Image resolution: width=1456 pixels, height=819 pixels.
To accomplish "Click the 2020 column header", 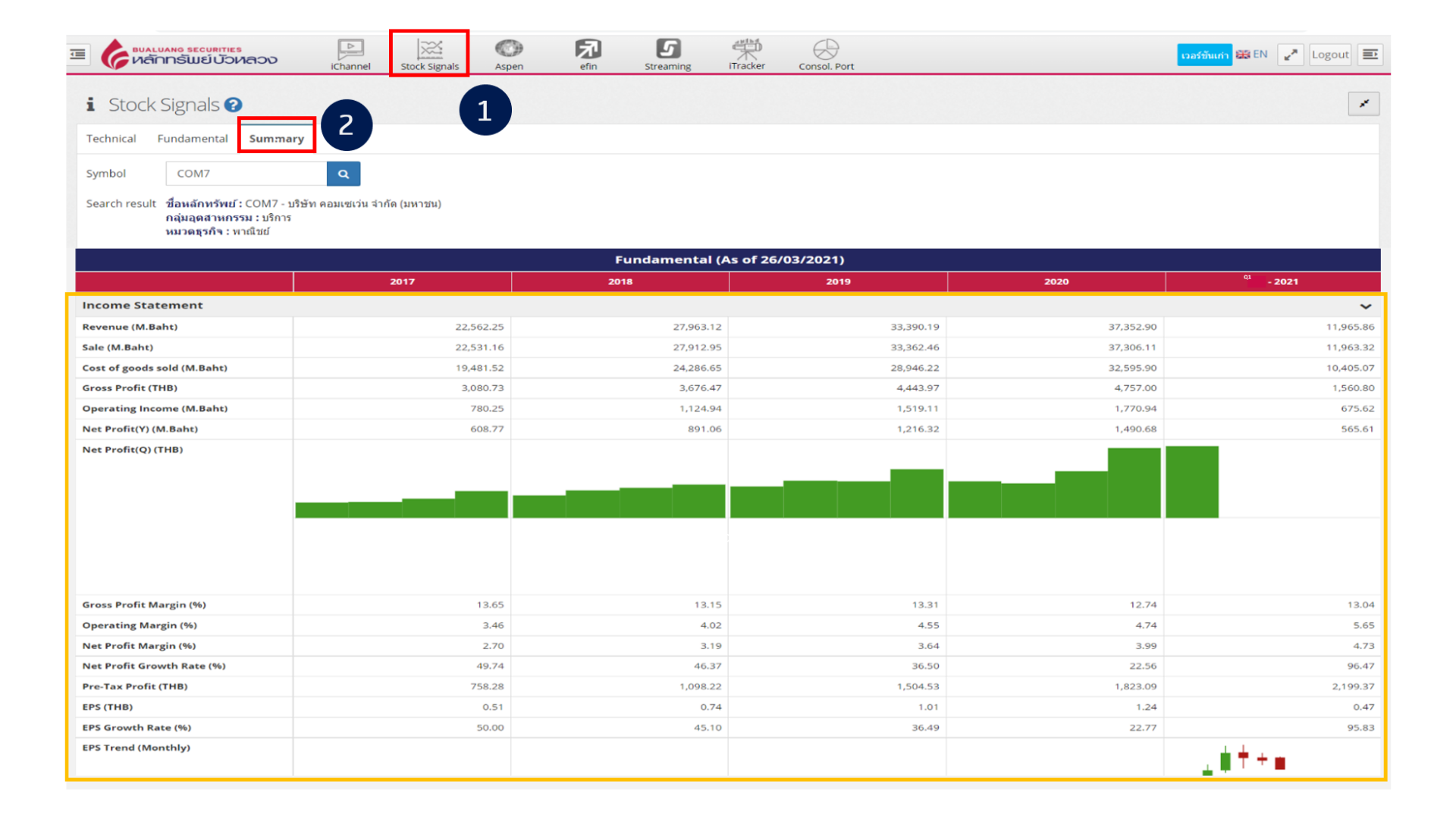I will (x=1056, y=281).
